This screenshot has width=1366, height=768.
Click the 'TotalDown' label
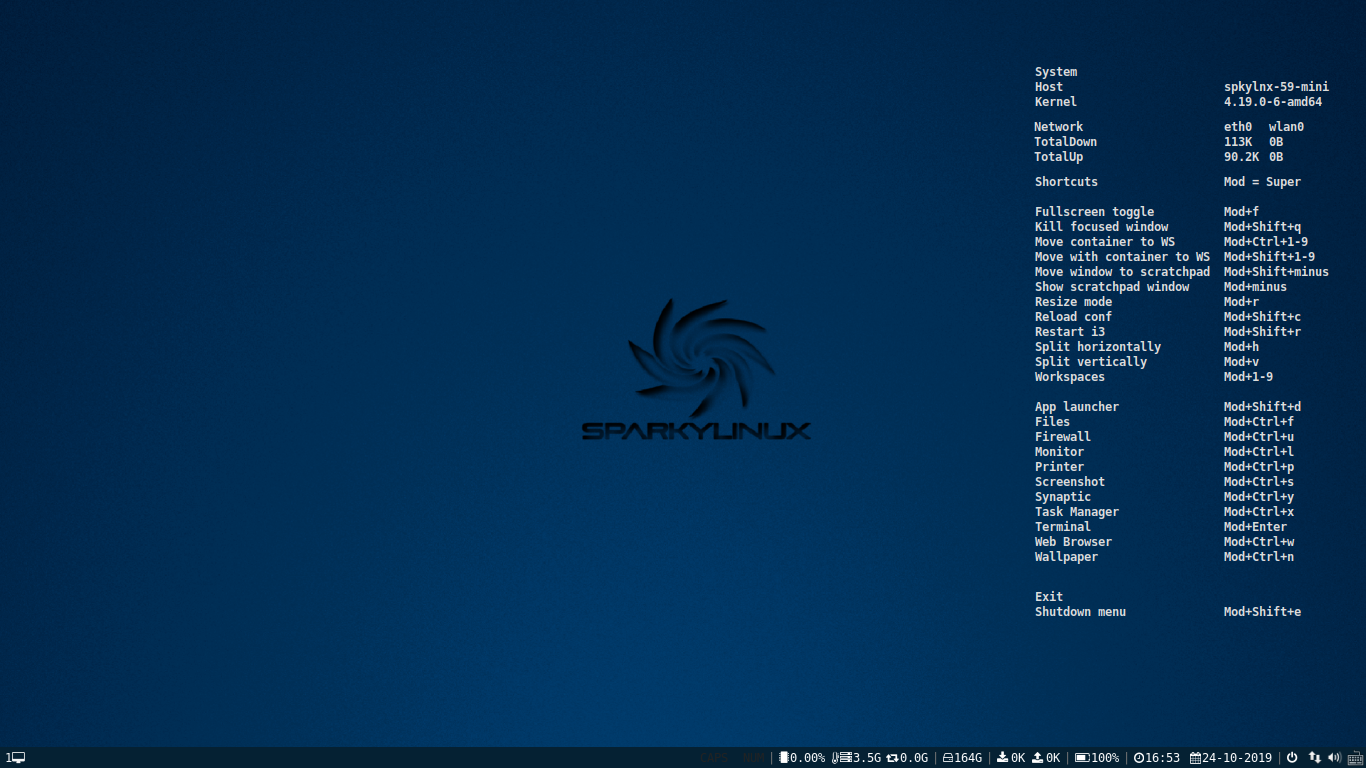click(x=1066, y=142)
